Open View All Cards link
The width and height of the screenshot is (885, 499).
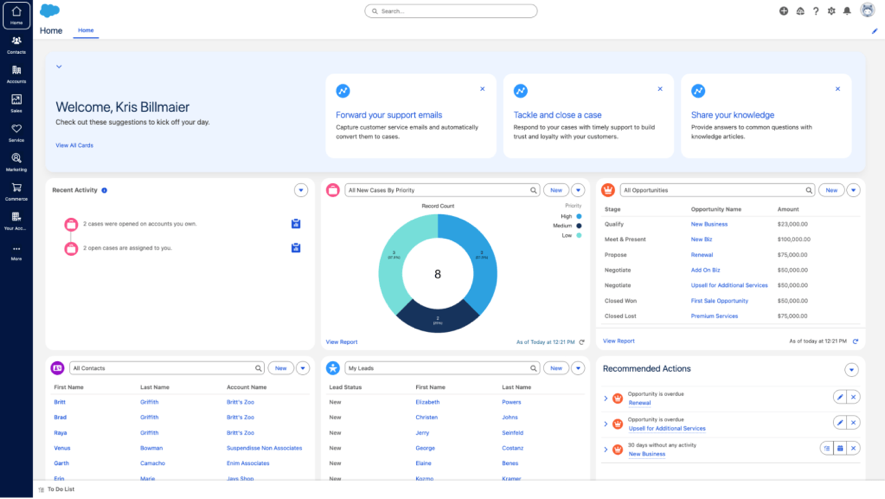coord(74,145)
